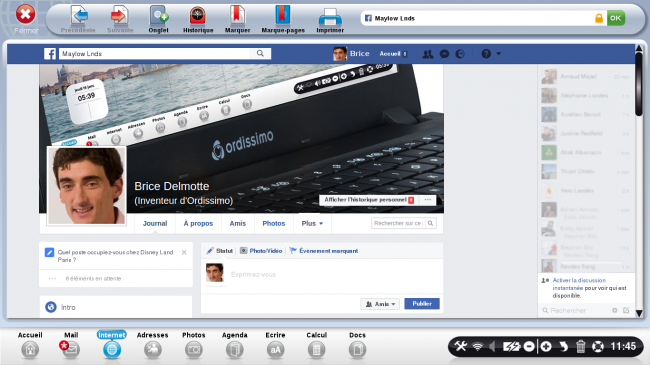This screenshot has height=365, width=650.
Task: Expand the Plus dropdown on profile
Action: pyautogui.click(x=312, y=223)
